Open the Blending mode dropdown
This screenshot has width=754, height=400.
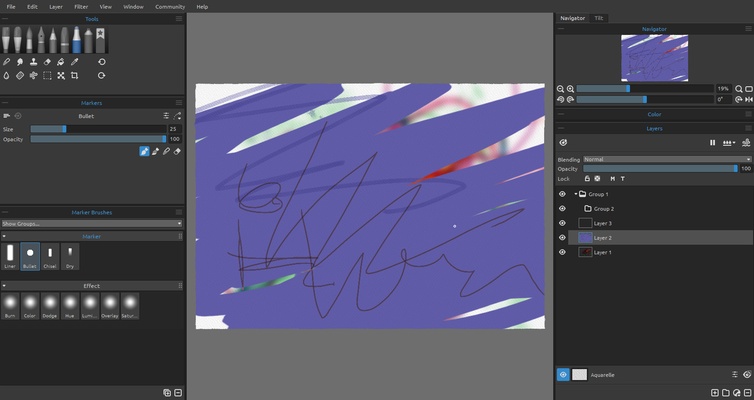click(x=667, y=159)
